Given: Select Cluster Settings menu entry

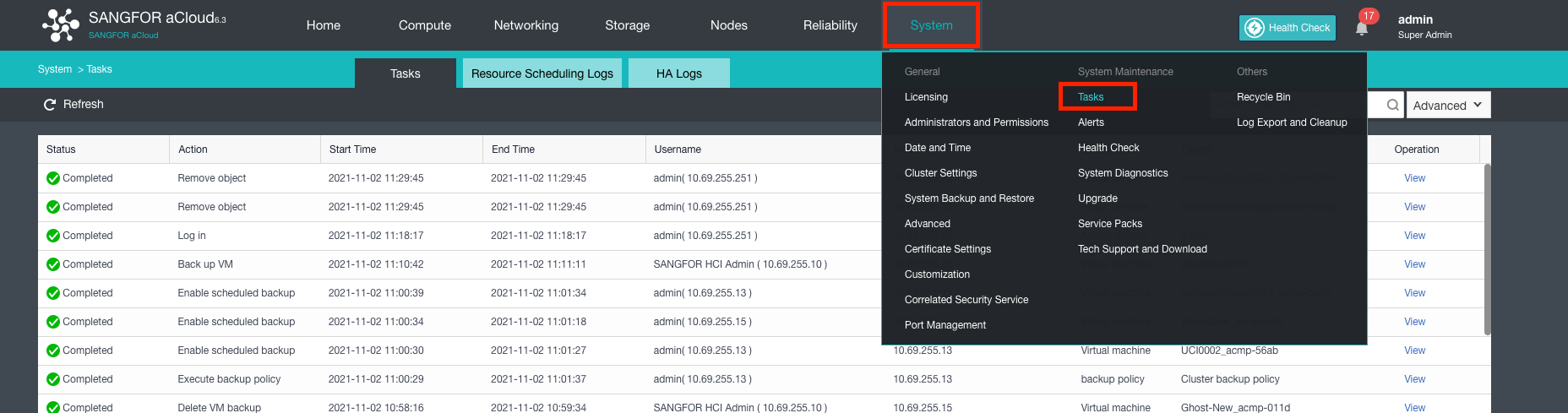Looking at the screenshot, I should click(x=940, y=173).
